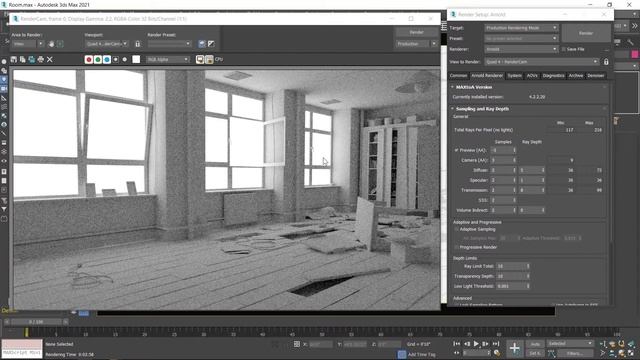Viewport: 640px width, 360px height.
Task: Go to the start frame
Action: click(457, 344)
